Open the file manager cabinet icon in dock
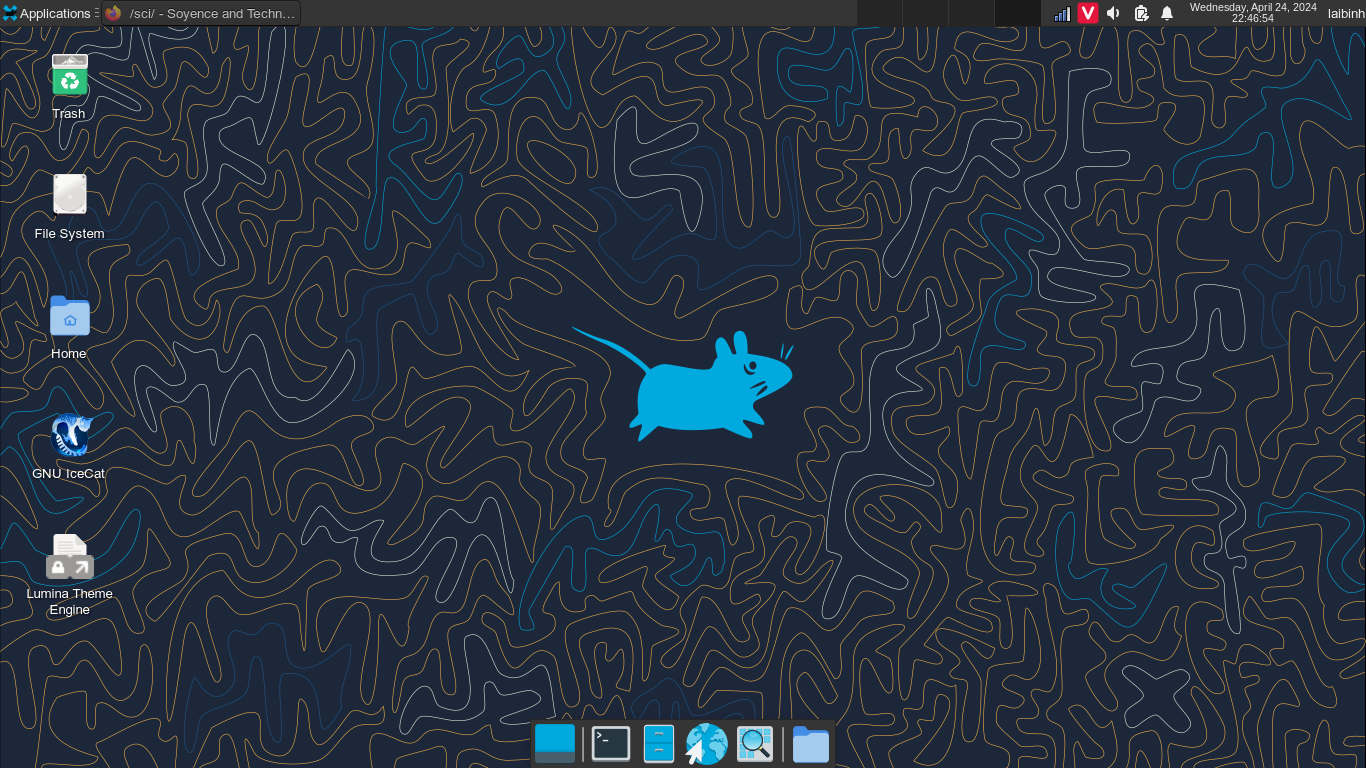Image resolution: width=1366 pixels, height=768 pixels. [659, 744]
